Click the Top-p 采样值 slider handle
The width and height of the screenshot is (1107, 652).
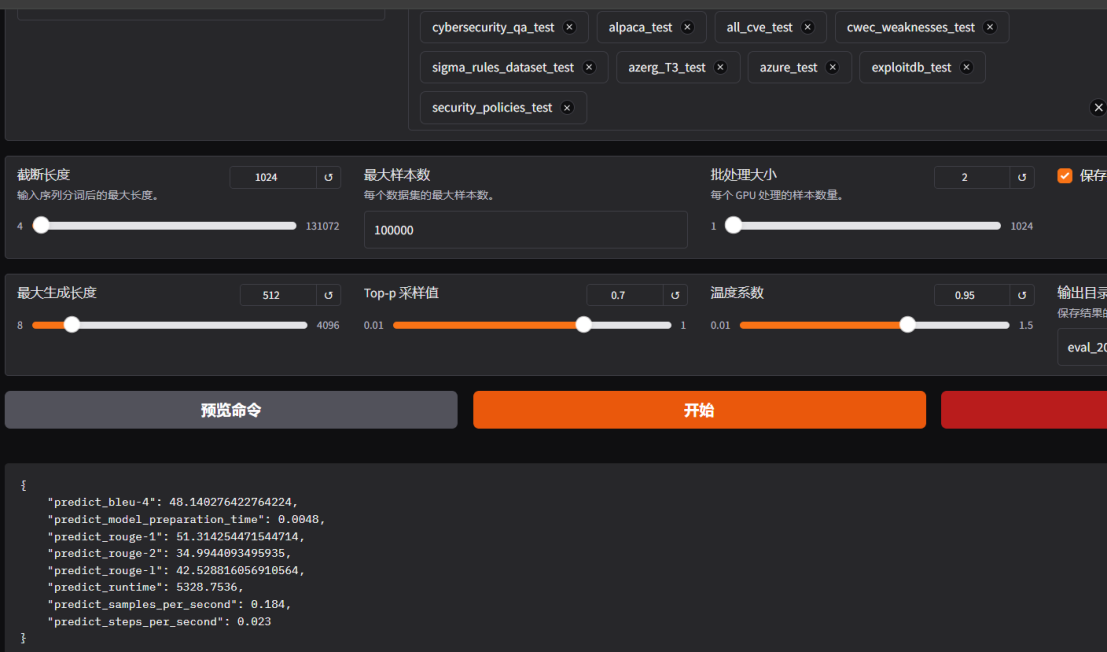[x=583, y=325]
